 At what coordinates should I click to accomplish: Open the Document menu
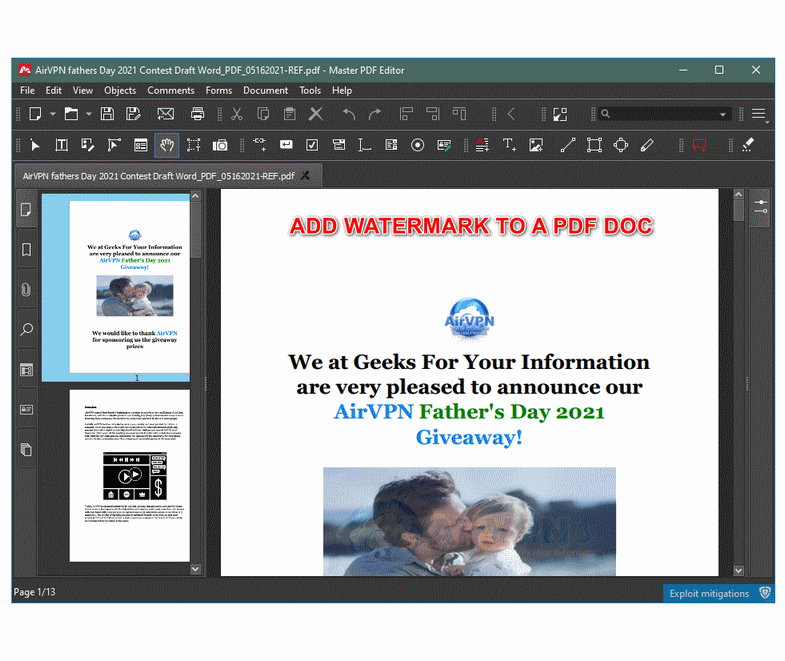[265, 91]
